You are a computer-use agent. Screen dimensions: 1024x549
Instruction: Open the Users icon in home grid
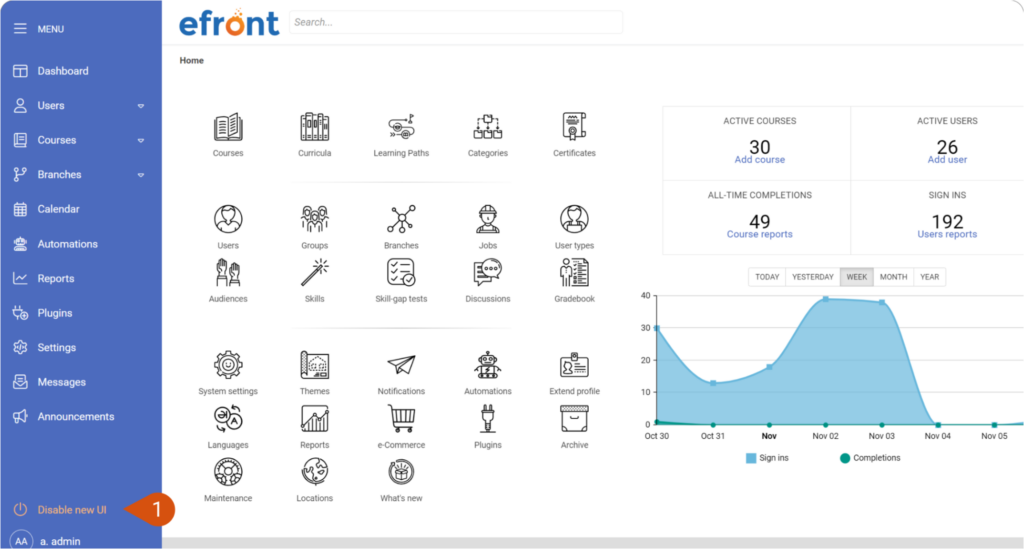[228, 219]
